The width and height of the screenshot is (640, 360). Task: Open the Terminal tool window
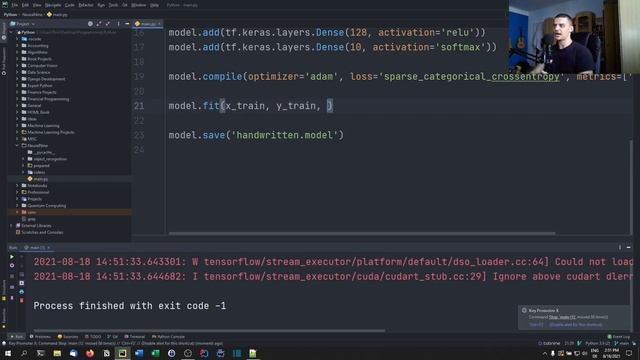pos(135,337)
